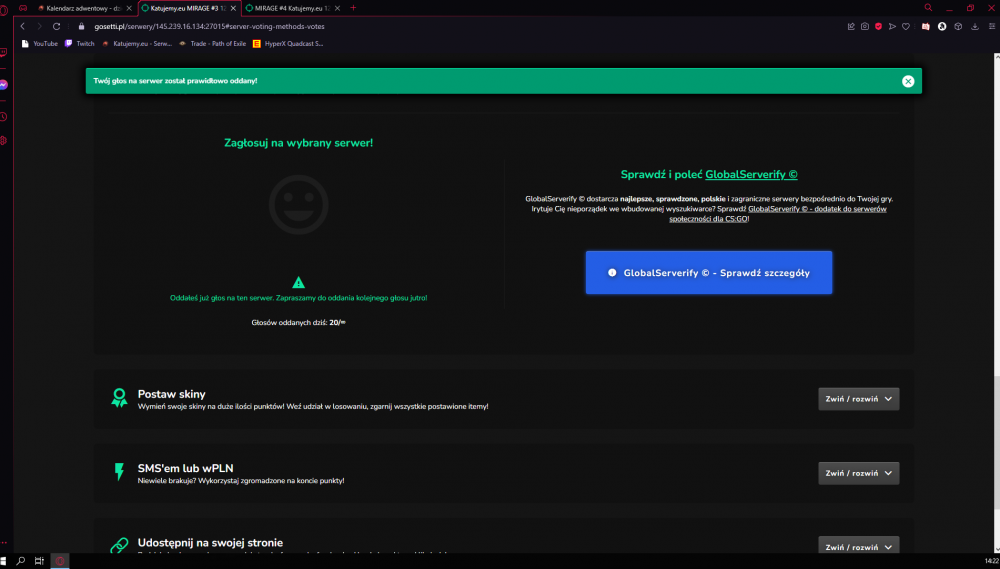The width and height of the screenshot is (1000, 569).
Task: Click 'Głosów oddanych dziś: 20' text
Action: pos(298,323)
